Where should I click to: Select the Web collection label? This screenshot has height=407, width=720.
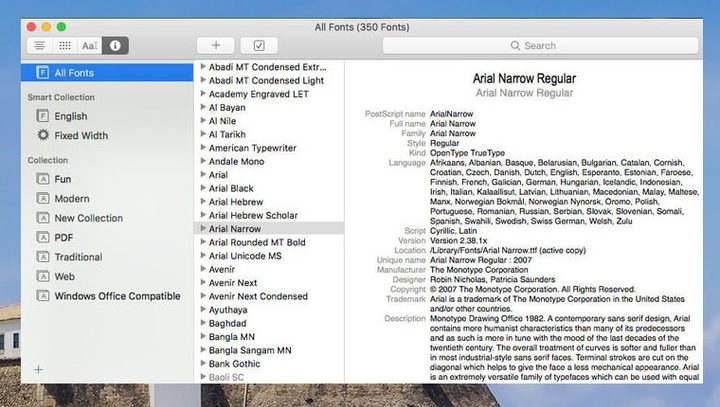[x=65, y=277]
